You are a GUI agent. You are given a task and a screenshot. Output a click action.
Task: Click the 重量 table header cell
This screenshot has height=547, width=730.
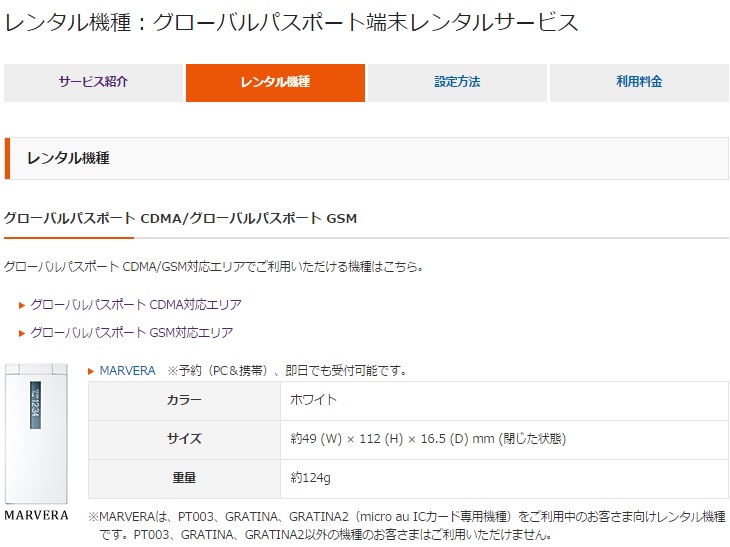click(184, 479)
